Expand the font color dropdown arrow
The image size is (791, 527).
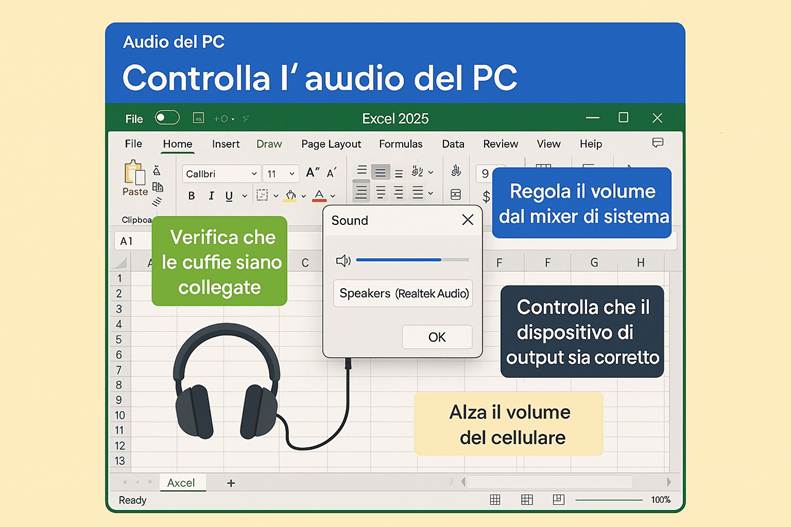point(333,196)
